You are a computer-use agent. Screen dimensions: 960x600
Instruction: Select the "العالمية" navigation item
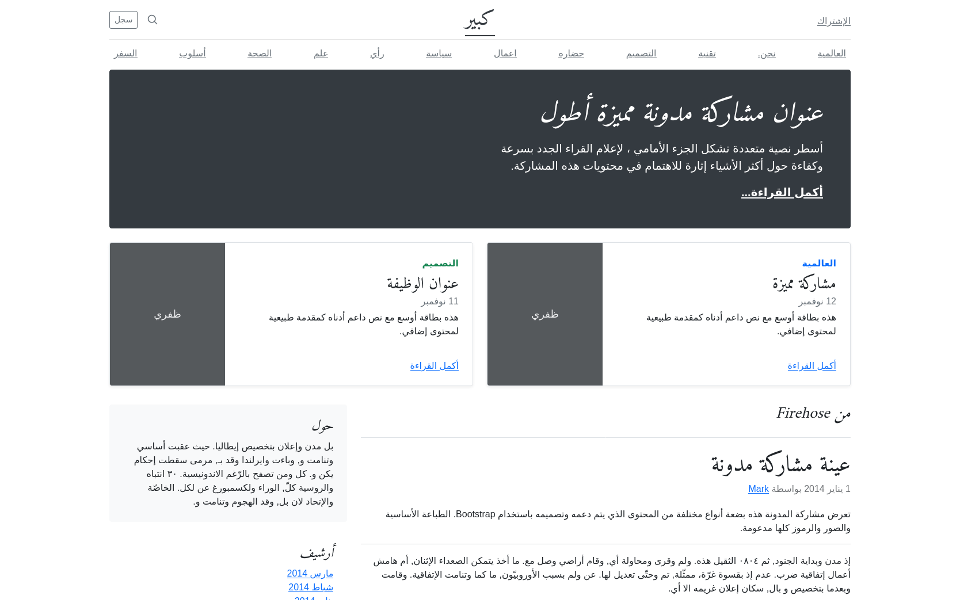[x=833, y=53]
